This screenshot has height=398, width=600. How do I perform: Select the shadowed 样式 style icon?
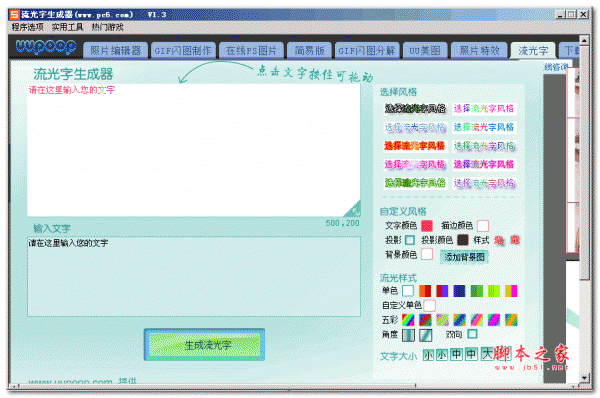(499, 240)
